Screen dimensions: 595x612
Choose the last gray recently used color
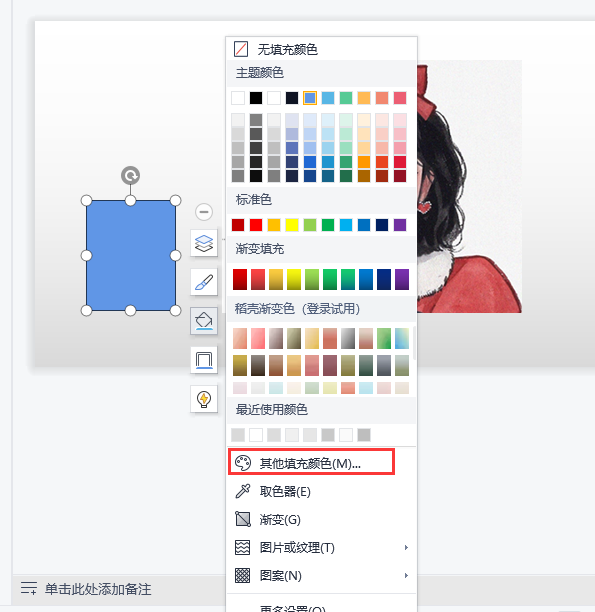(x=364, y=435)
